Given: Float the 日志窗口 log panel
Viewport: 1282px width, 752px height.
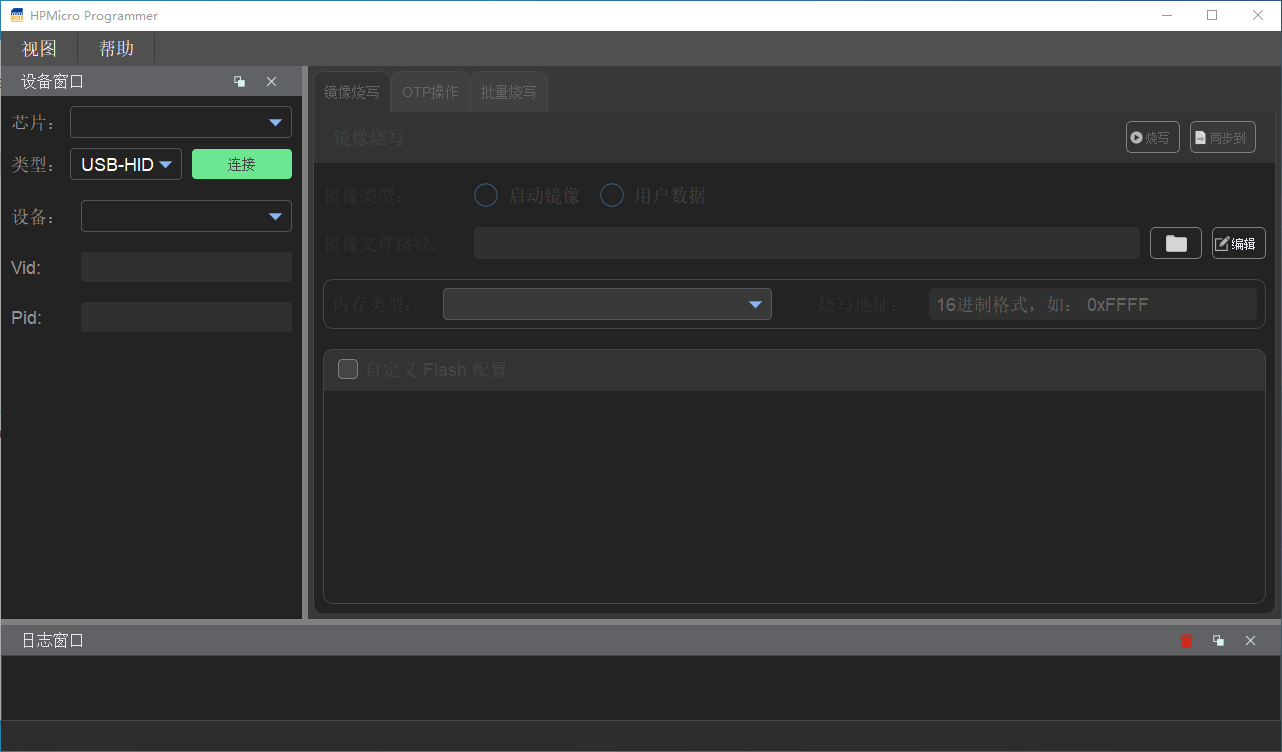Looking at the screenshot, I should tap(1218, 641).
